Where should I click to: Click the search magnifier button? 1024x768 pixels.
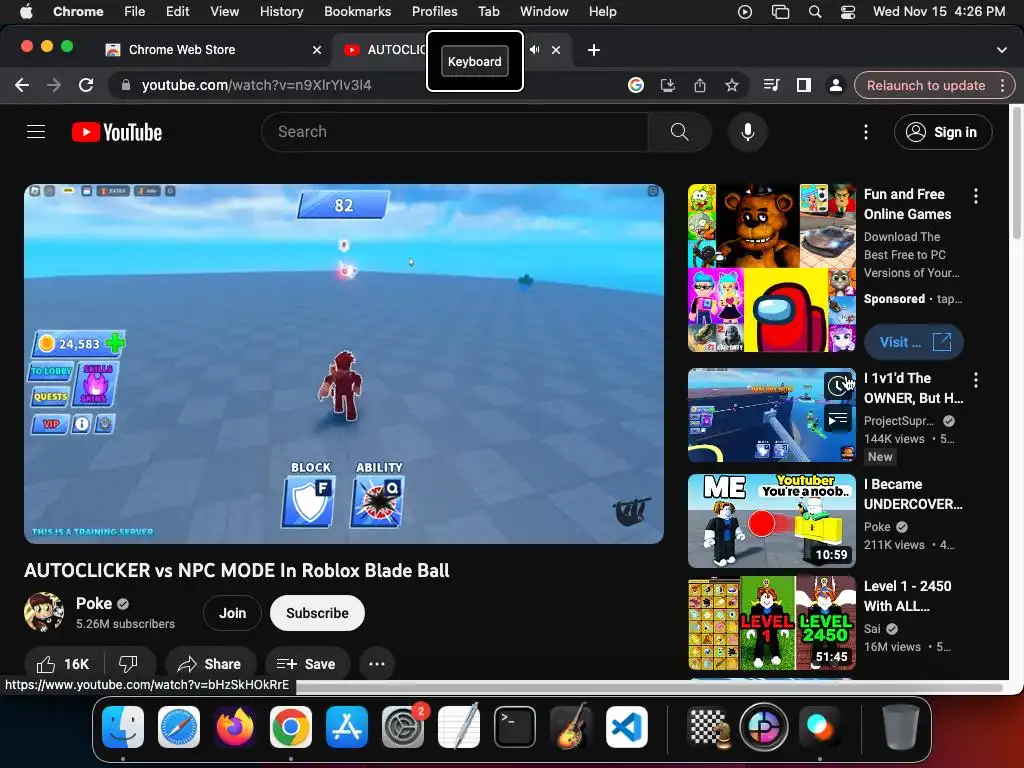[679, 132]
